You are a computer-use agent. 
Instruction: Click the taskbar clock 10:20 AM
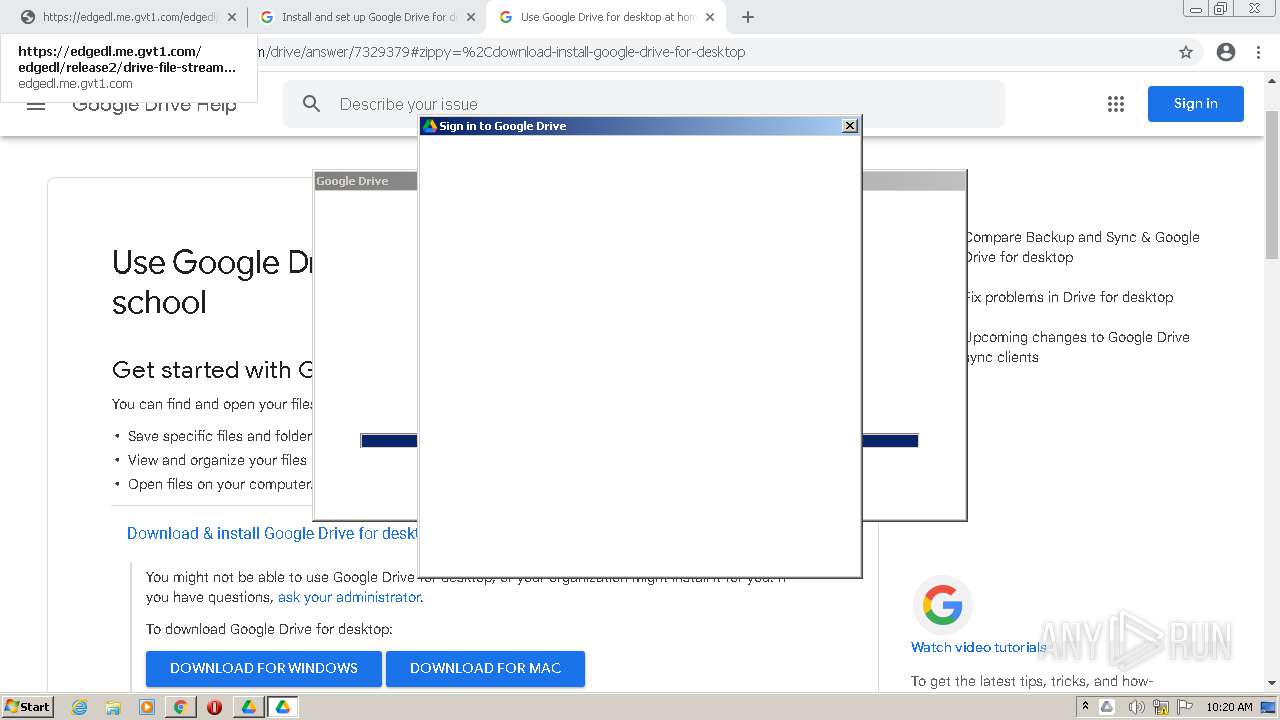coord(1229,707)
